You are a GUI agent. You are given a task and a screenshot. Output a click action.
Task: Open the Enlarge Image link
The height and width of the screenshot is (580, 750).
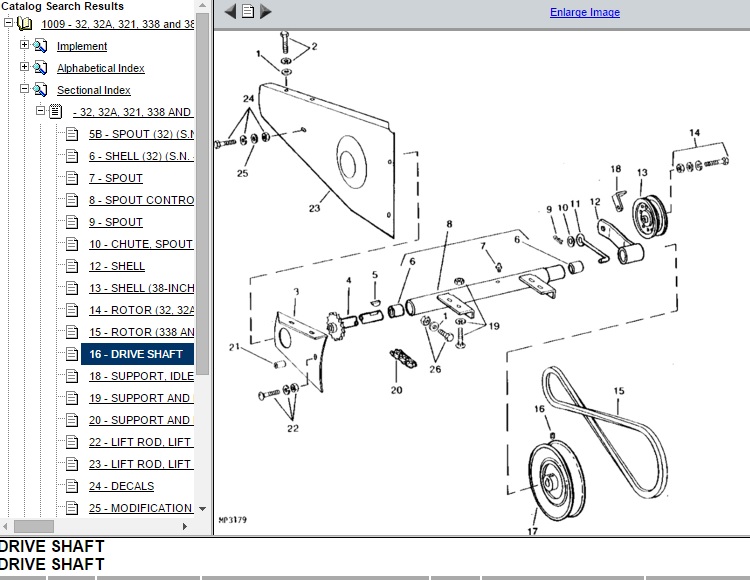pyautogui.click(x=584, y=13)
